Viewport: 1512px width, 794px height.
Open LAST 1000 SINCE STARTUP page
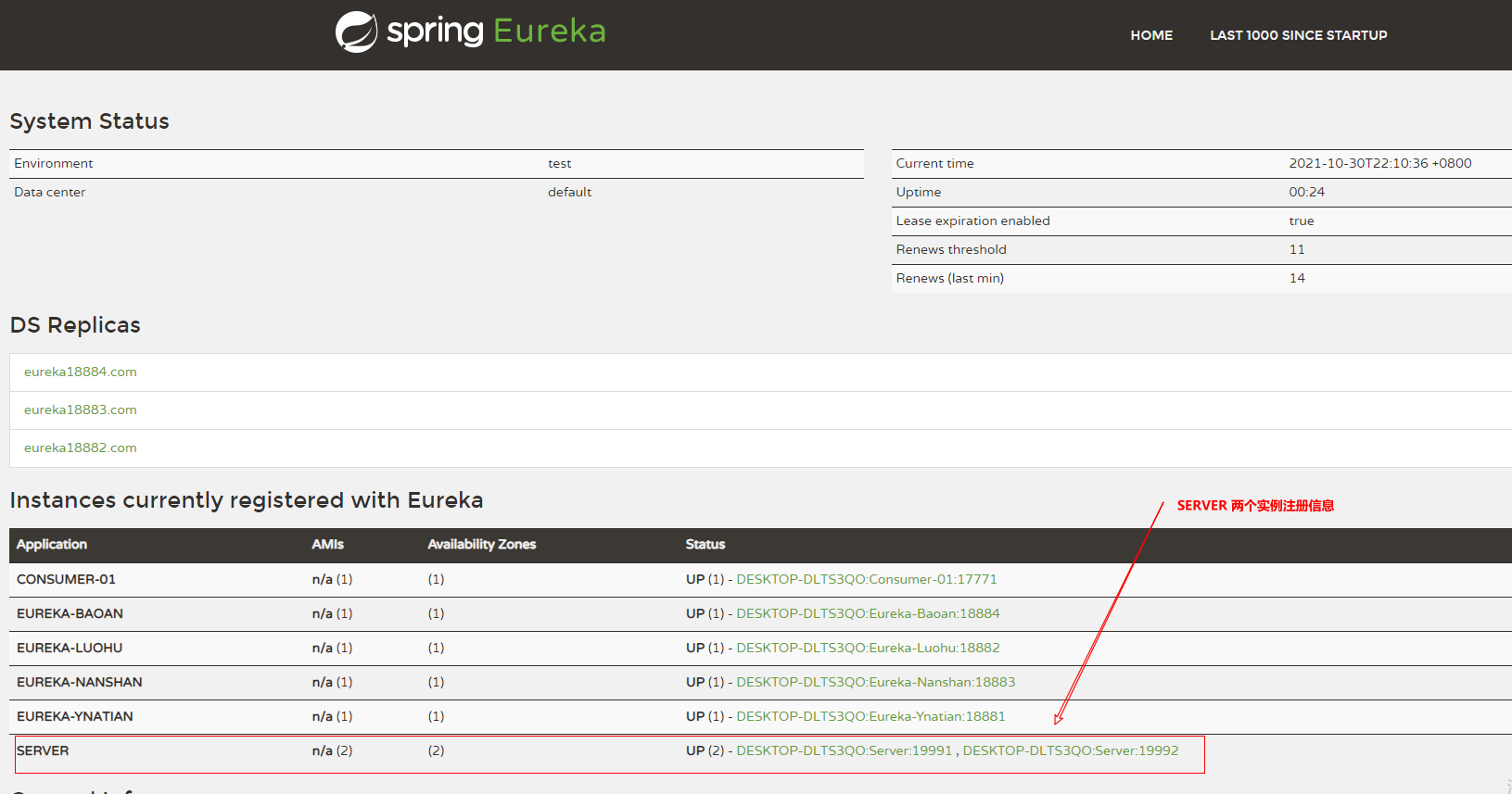click(1298, 35)
